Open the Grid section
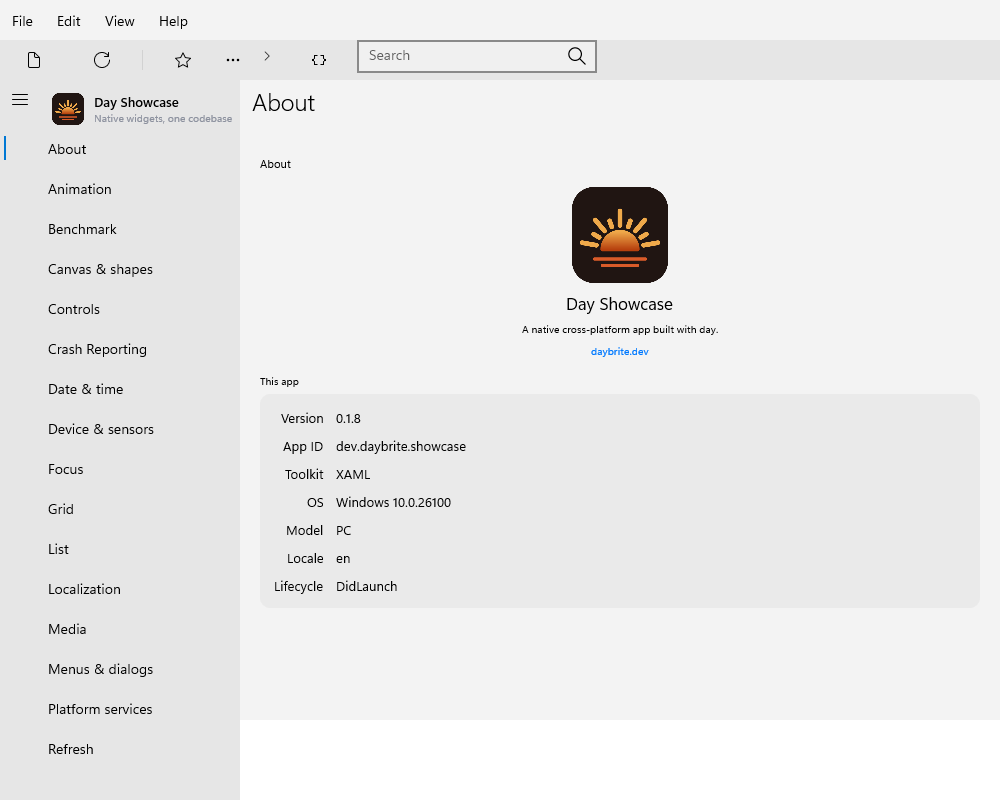The width and height of the screenshot is (1000, 800). pyautogui.click(x=120, y=509)
